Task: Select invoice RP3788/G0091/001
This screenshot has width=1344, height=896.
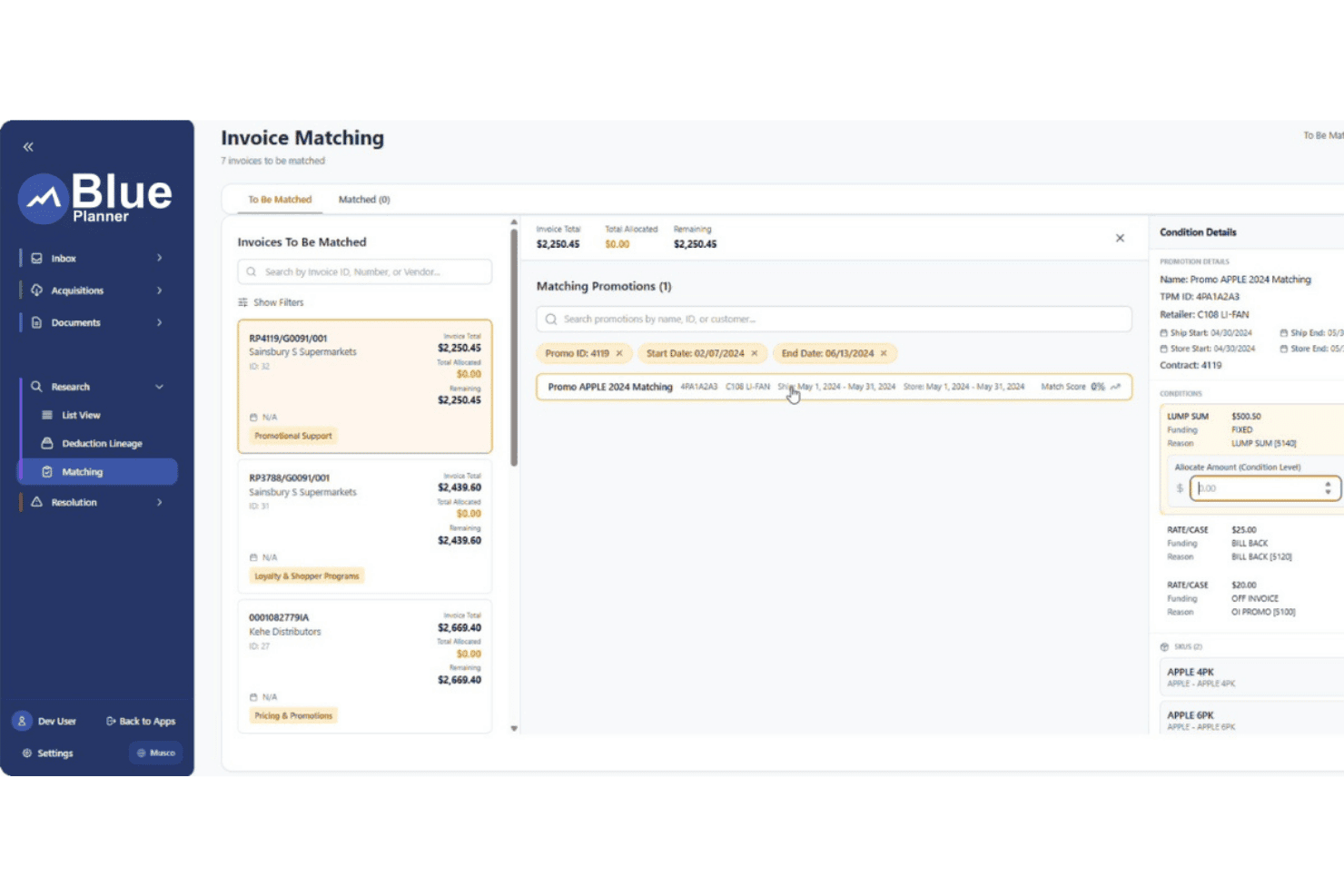Action: point(365,527)
